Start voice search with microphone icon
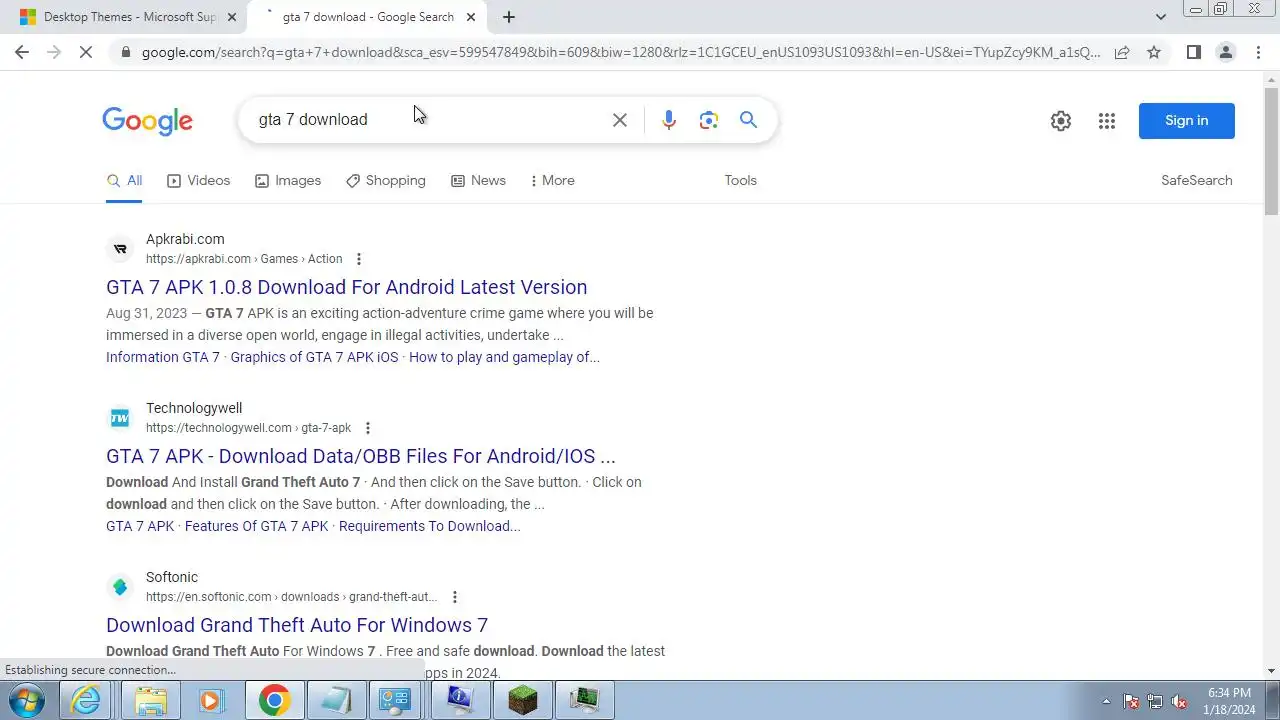1280x720 pixels. tap(669, 120)
